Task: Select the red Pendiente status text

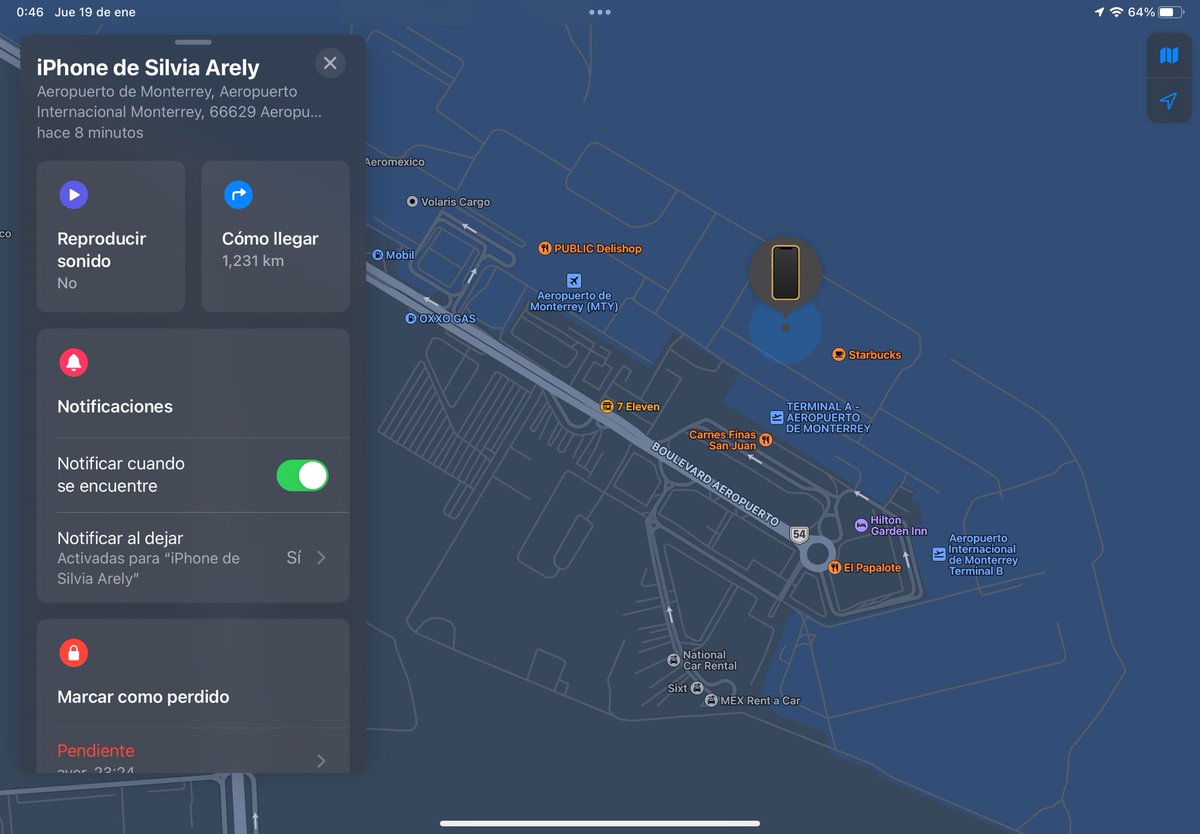Action: coord(96,751)
